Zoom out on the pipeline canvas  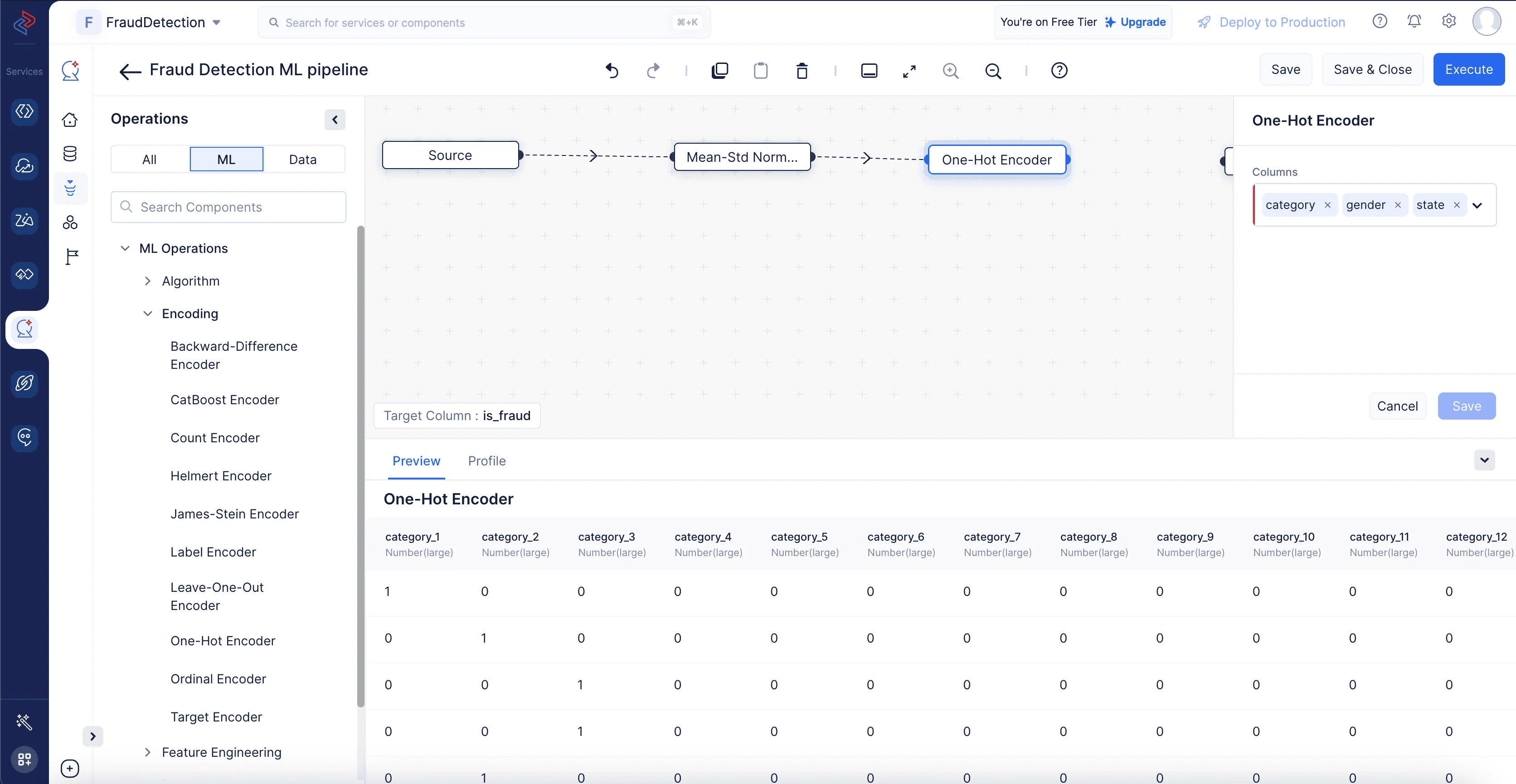993,71
